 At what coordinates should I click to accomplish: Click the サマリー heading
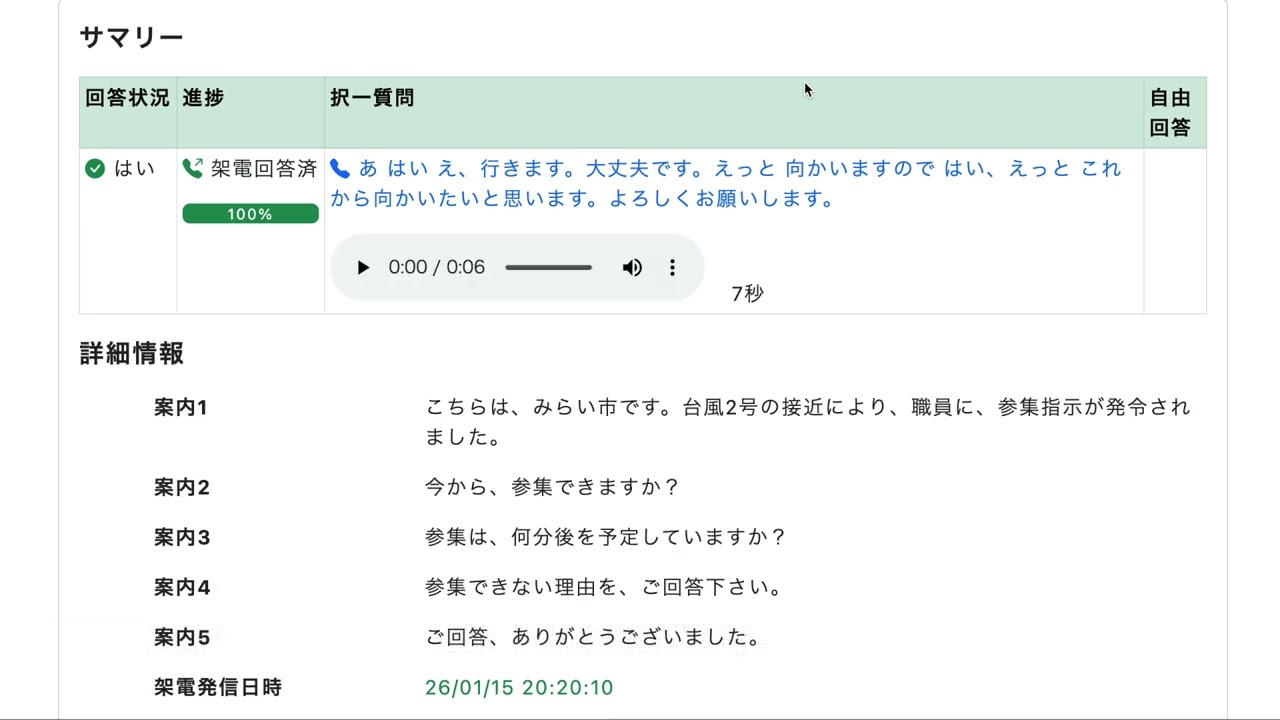(x=131, y=38)
